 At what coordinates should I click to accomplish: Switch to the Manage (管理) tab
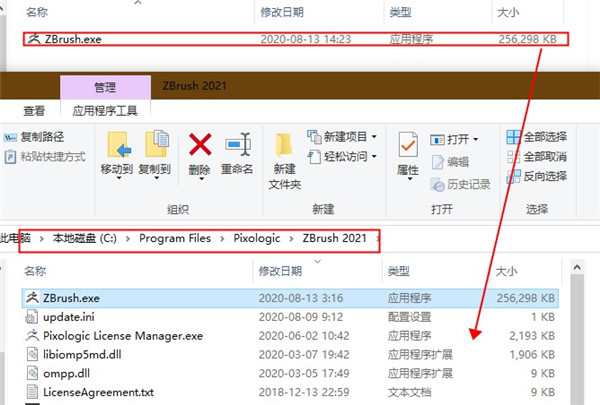click(x=105, y=87)
